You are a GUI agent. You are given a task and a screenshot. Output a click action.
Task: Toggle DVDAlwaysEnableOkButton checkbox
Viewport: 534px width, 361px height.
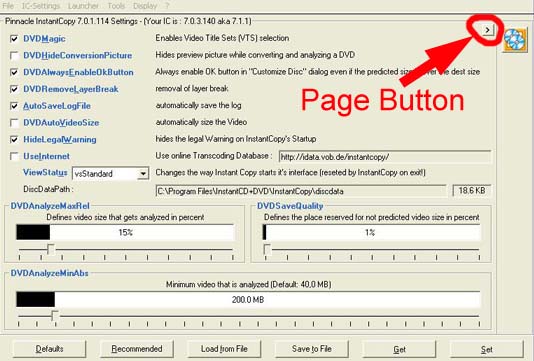(14, 72)
